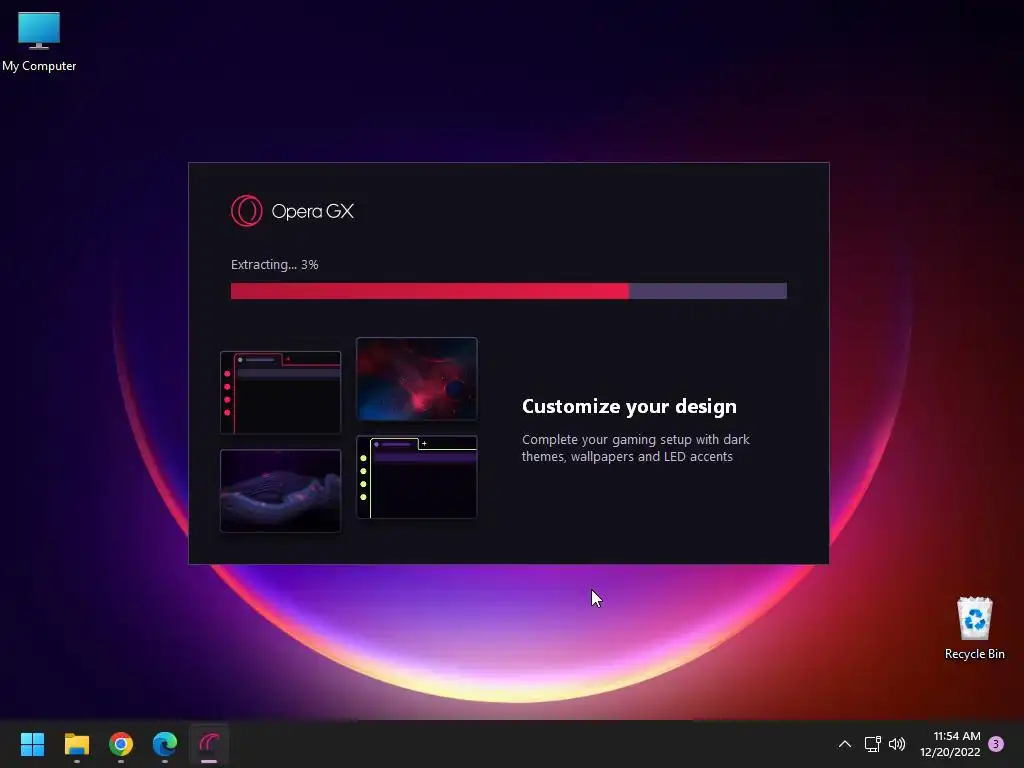Open Google Chrome from taskbar
The width and height of the screenshot is (1024, 768).
(121, 744)
